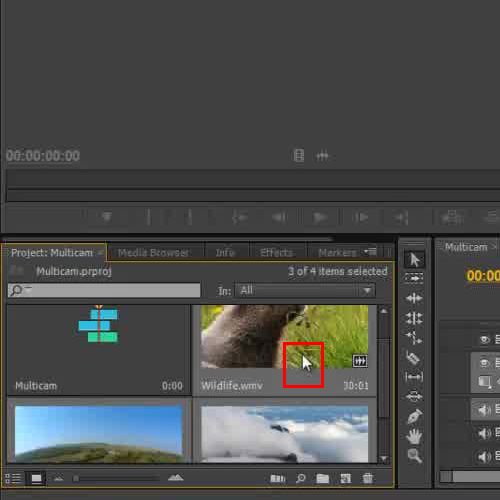
Task: Click the large mountains zoom-in icon
Action: tap(176, 478)
